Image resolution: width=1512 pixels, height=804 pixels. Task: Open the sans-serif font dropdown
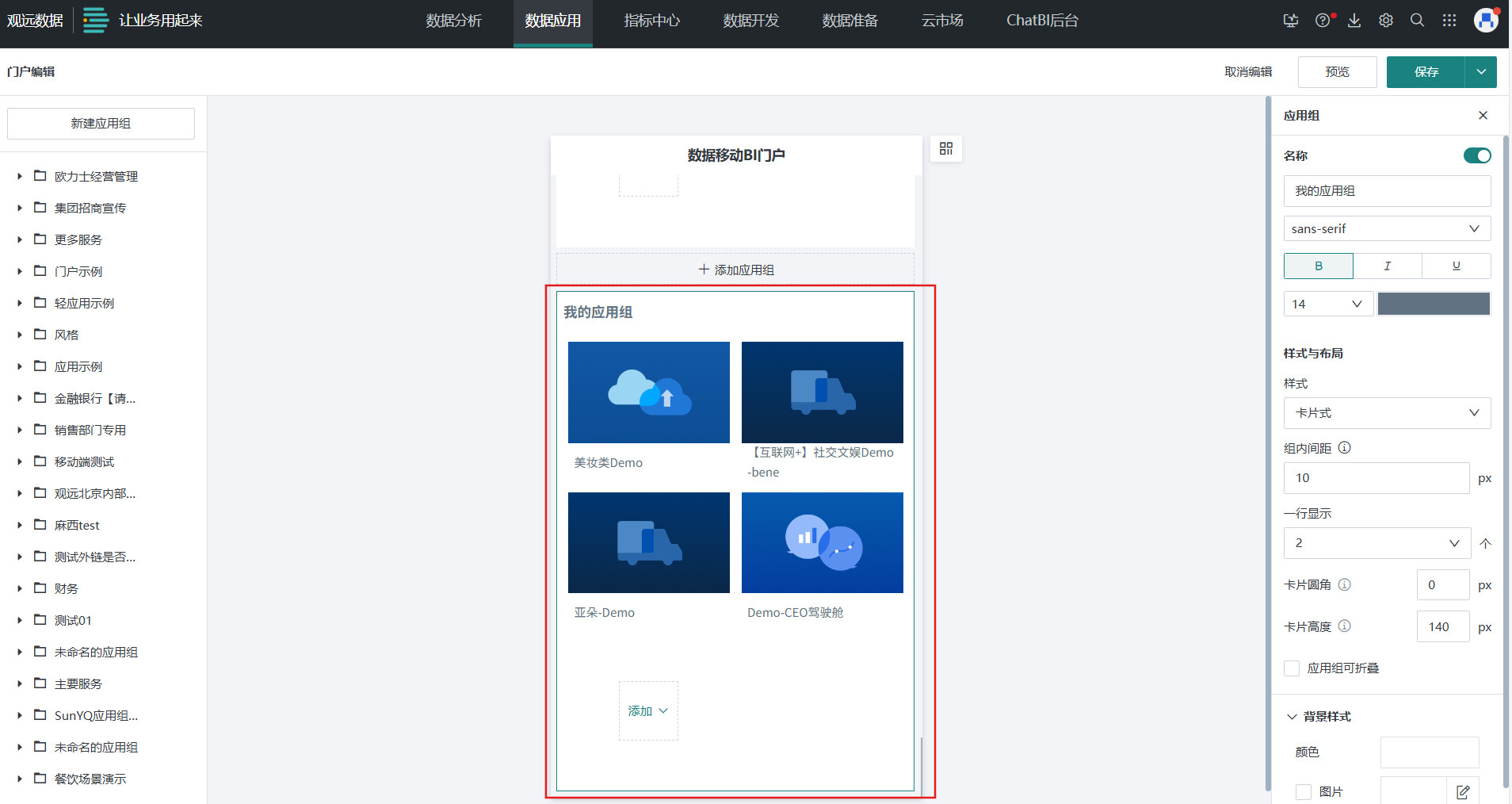click(x=1387, y=228)
